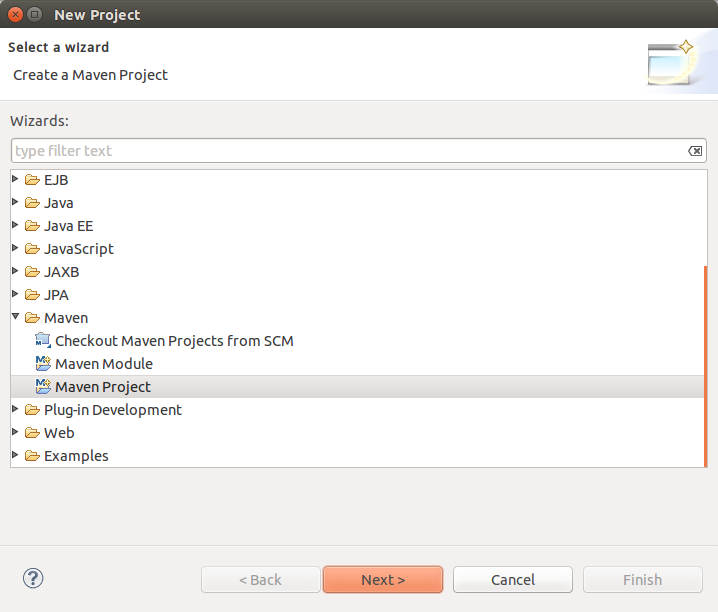Viewport: 718px width, 612px height.
Task: Collapse the Maven category
Action: coord(16,316)
